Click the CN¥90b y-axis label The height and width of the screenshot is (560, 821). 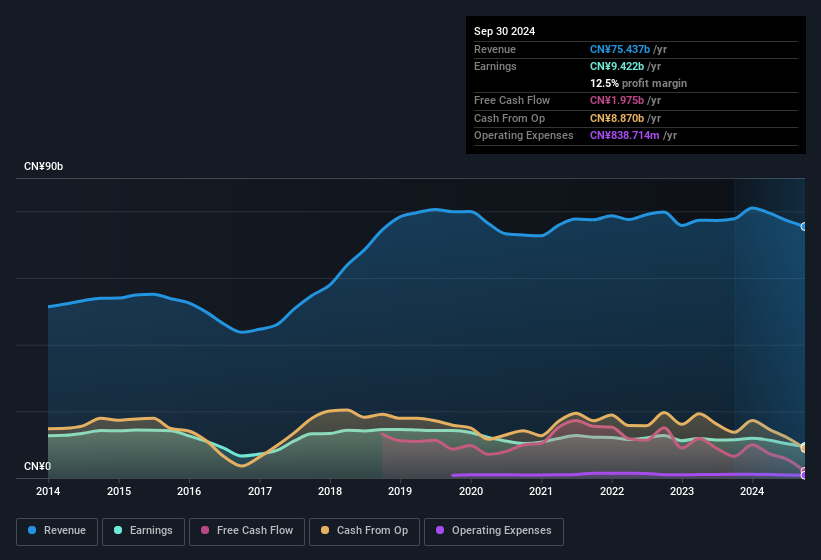click(x=43, y=166)
